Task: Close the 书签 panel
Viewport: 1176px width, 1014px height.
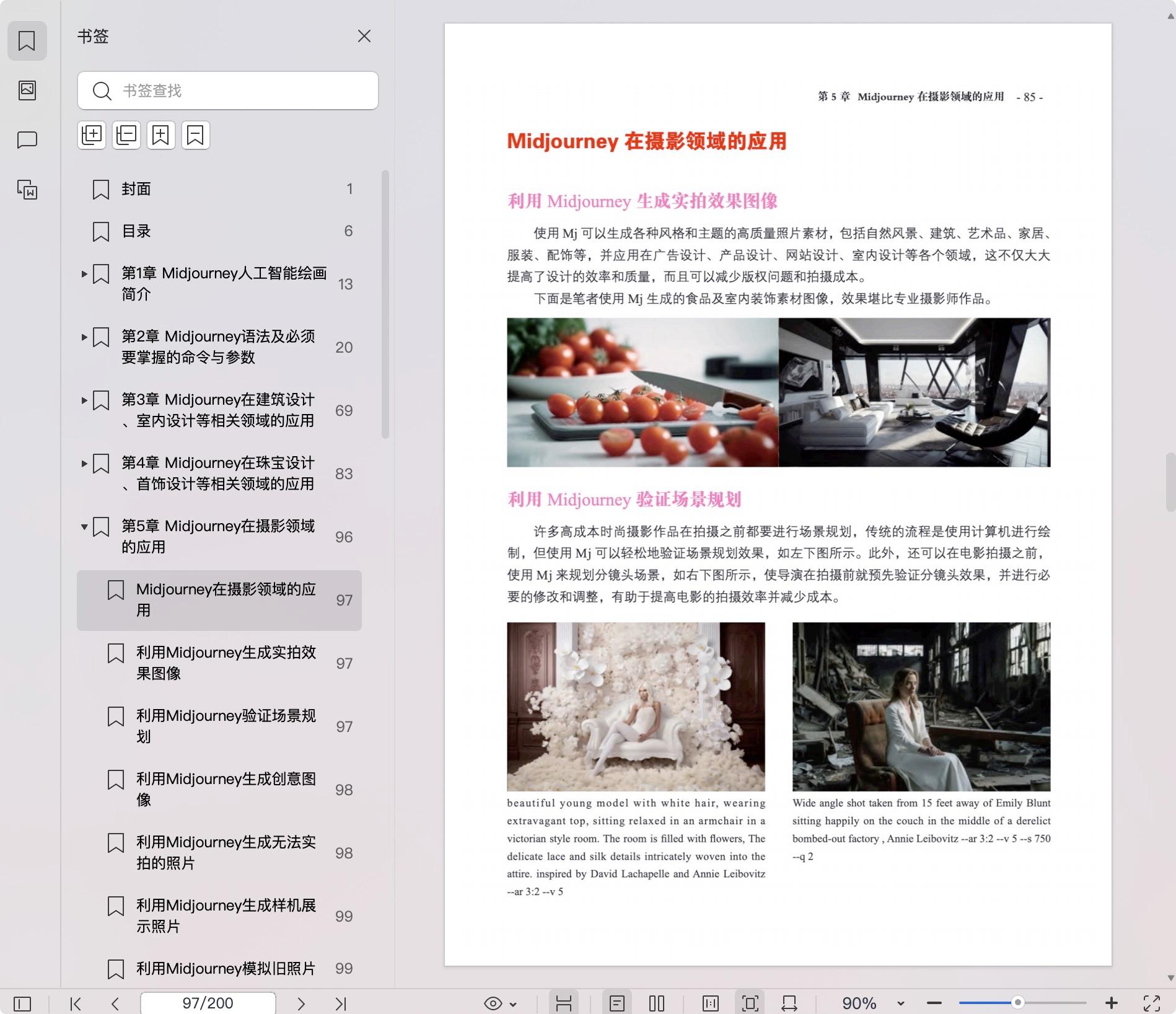Action: click(x=364, y=36)
